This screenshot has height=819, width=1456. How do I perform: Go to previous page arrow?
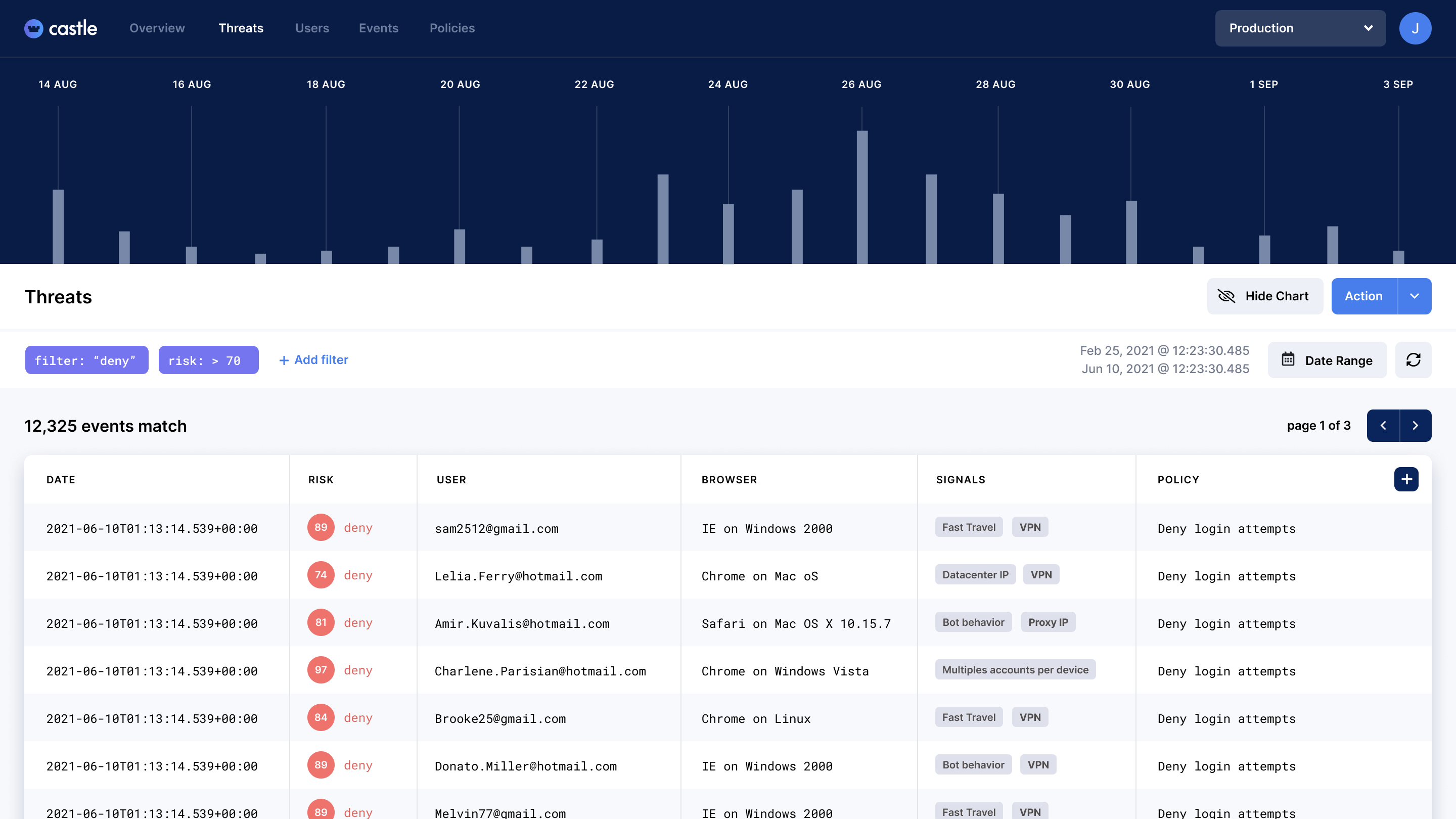(1383, 426)
